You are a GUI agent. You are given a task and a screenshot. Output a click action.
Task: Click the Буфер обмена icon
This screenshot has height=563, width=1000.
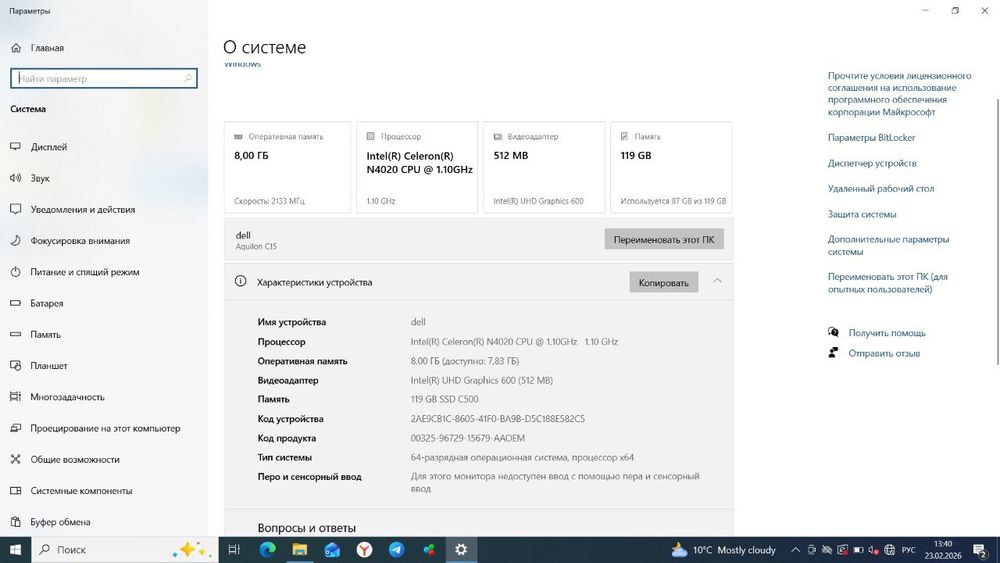click(16, 522)
